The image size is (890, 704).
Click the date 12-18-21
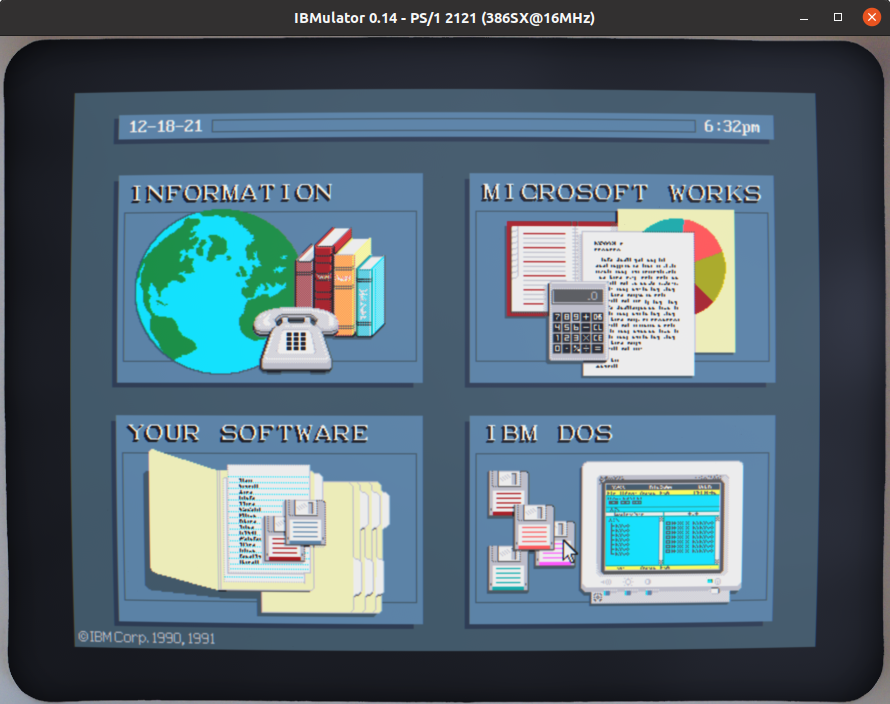coord(166,126)
